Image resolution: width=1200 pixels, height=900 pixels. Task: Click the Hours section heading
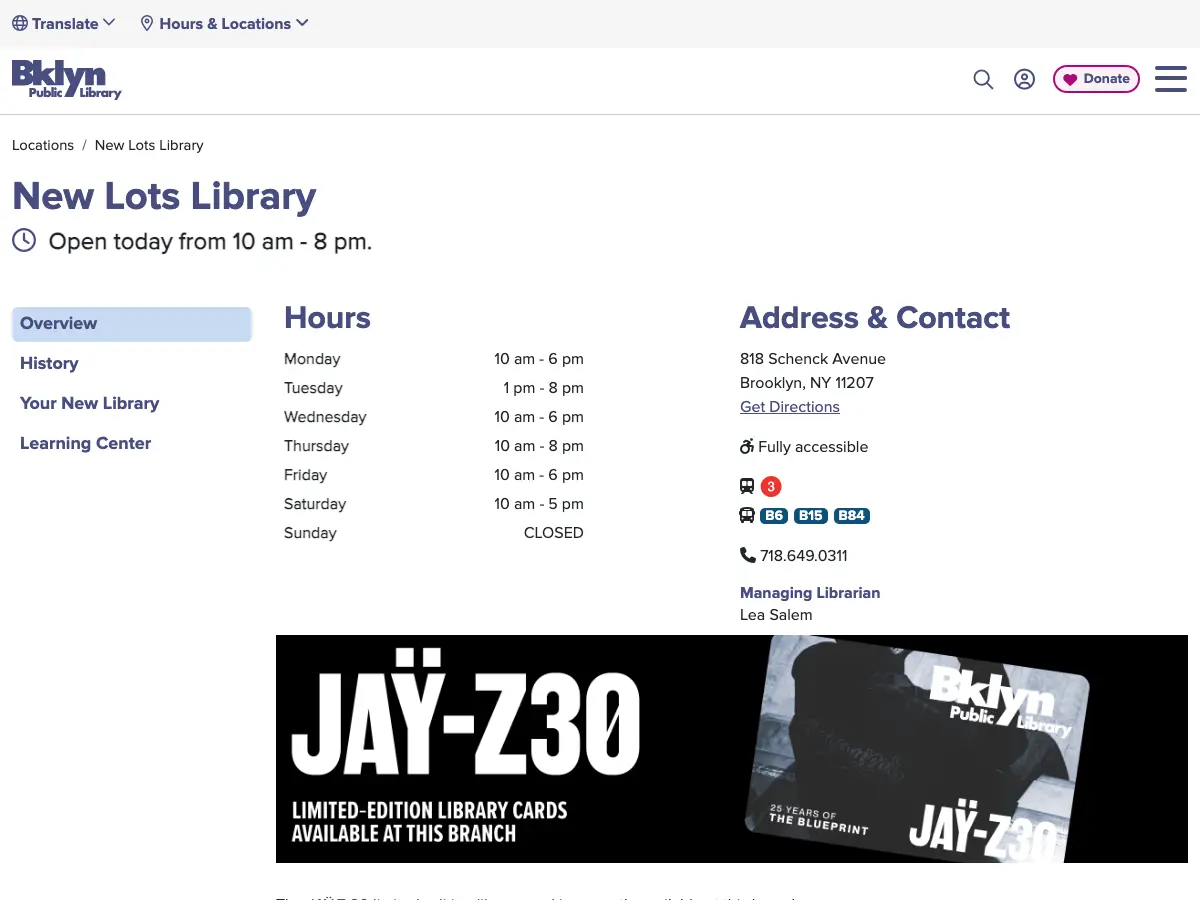coord(327,318)
